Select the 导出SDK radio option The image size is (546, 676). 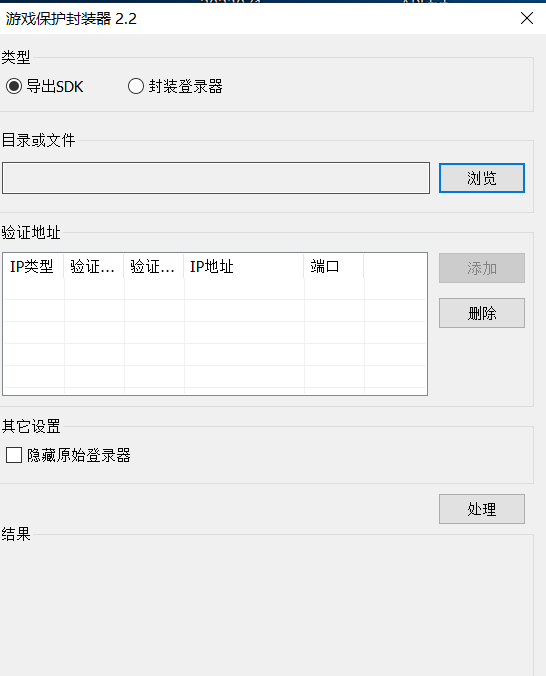14,86
